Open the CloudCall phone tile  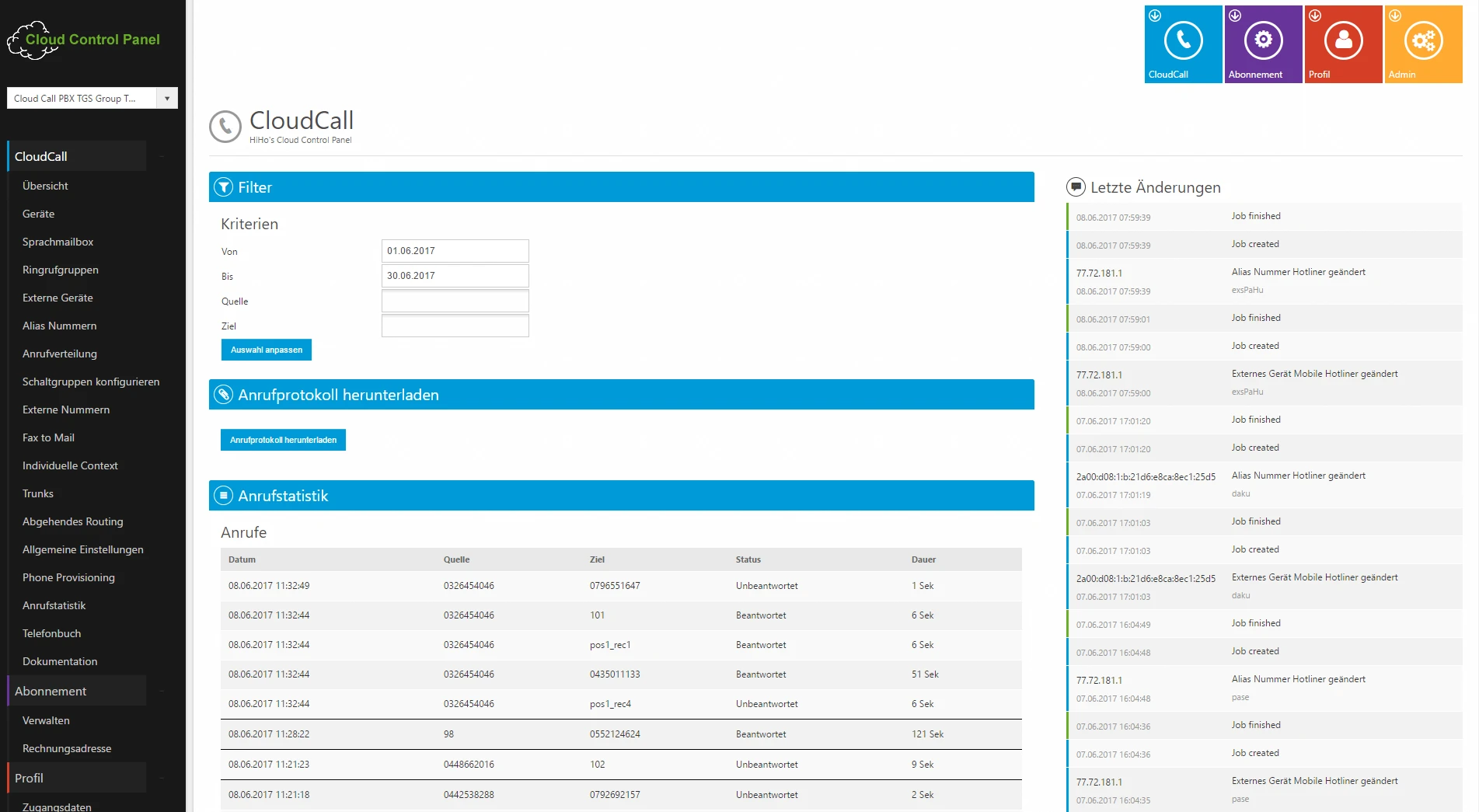coord(1183,44)
